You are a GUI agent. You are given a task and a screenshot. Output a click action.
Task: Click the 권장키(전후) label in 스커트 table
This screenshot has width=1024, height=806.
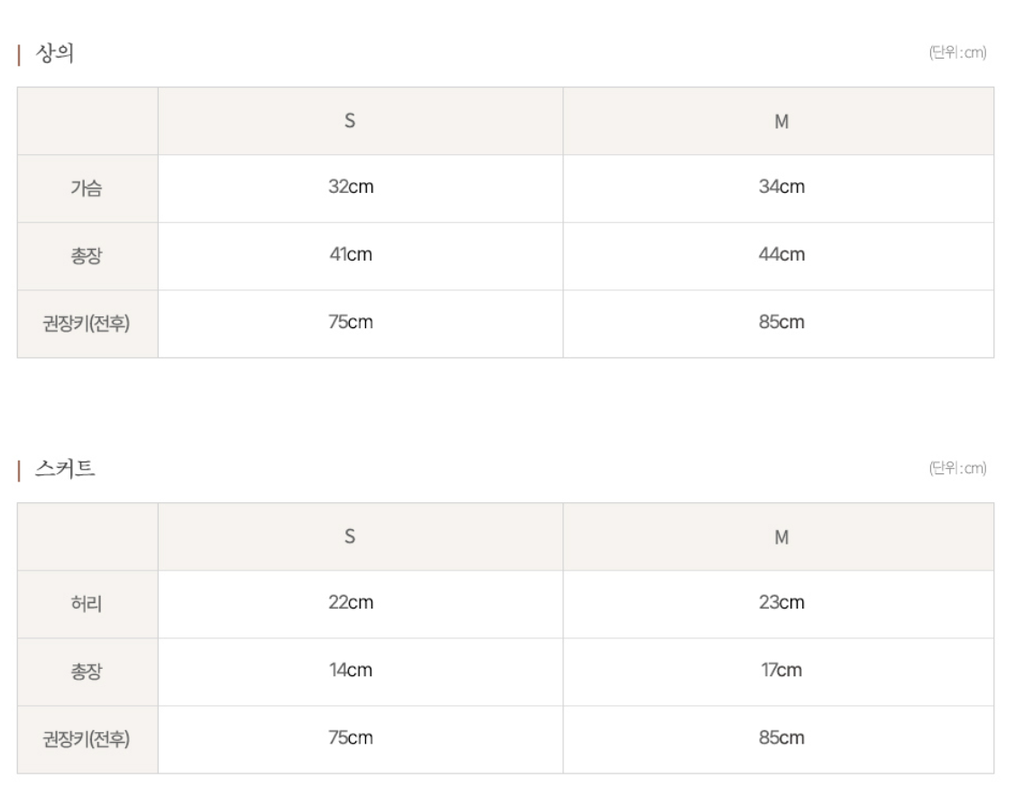click(86, 739)
